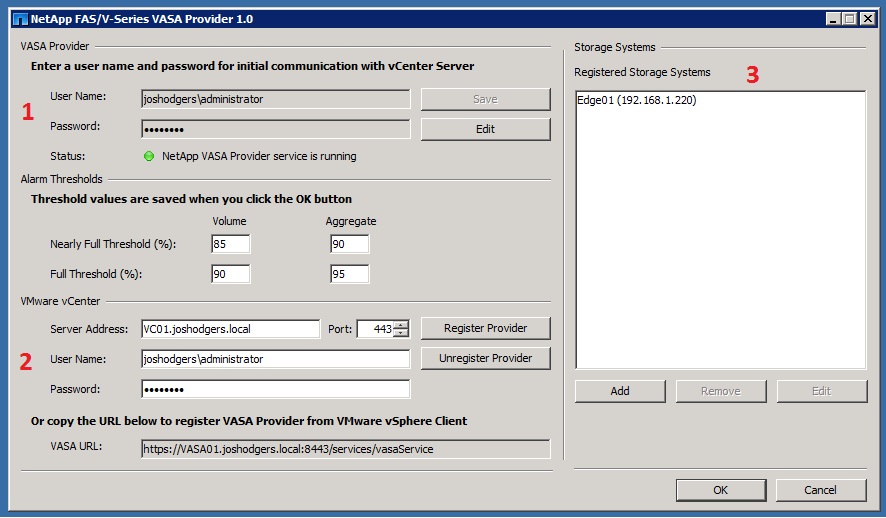Click the VMware vCenter User Name field

[275, 359]
